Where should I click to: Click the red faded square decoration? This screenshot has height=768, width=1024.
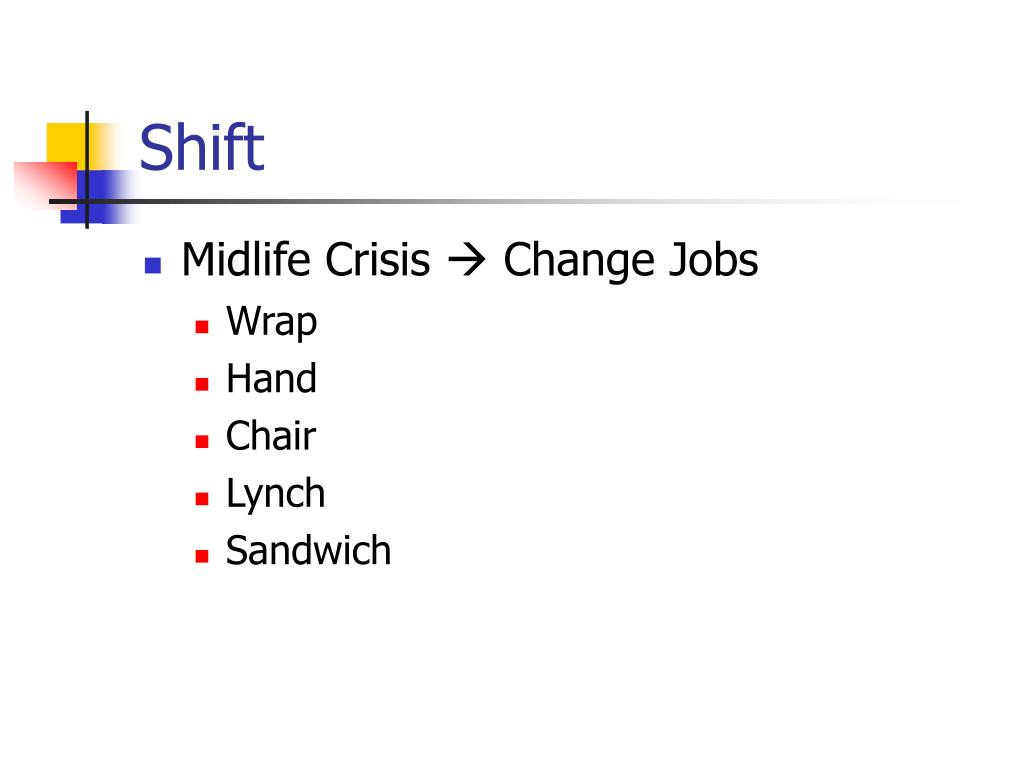pyautogui.click(x=44, y=185)
